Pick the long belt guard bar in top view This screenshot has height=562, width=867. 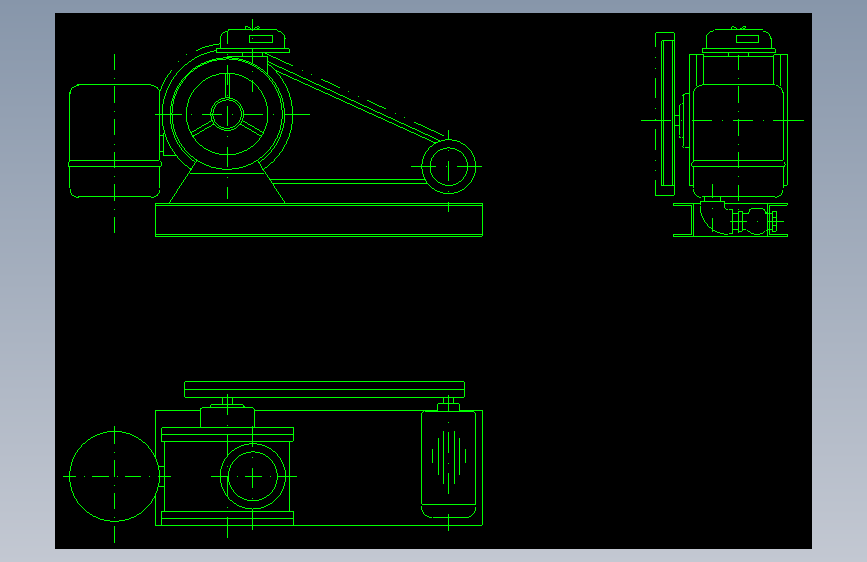325,389
